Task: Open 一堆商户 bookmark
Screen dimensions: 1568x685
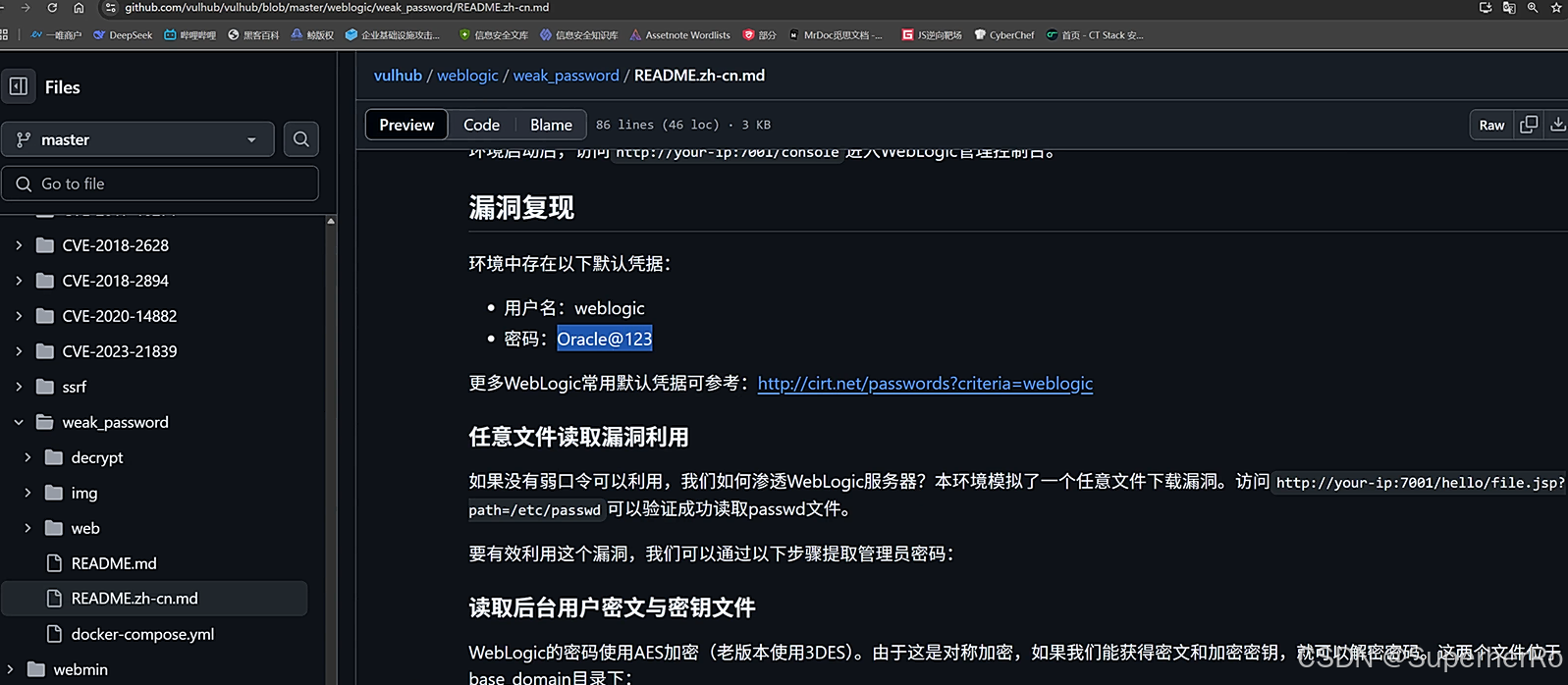Action: point(56,35)
